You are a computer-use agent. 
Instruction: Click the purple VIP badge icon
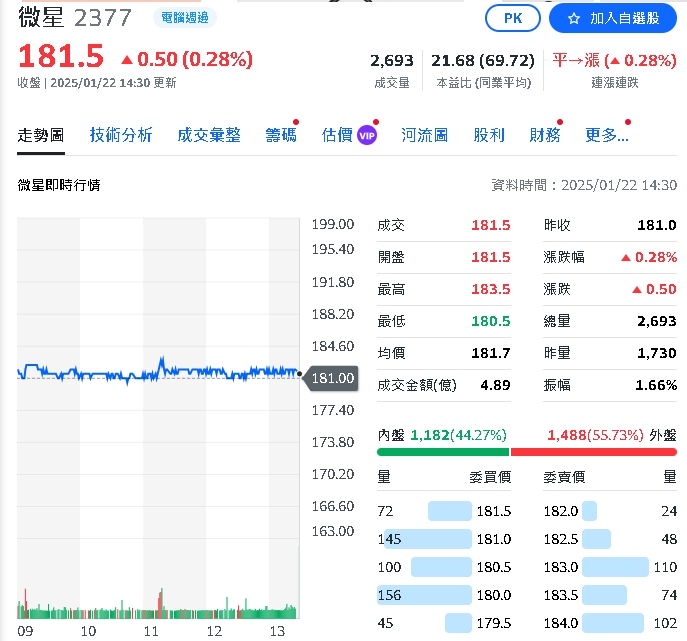click(367, 135)
